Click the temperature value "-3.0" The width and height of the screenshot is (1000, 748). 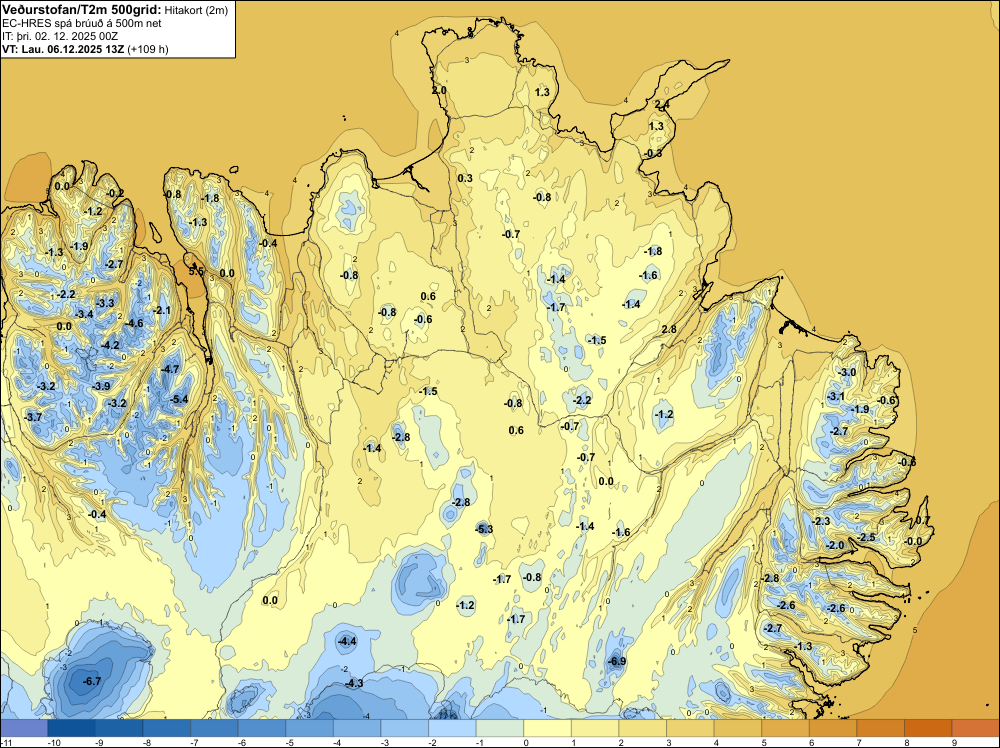847,372
